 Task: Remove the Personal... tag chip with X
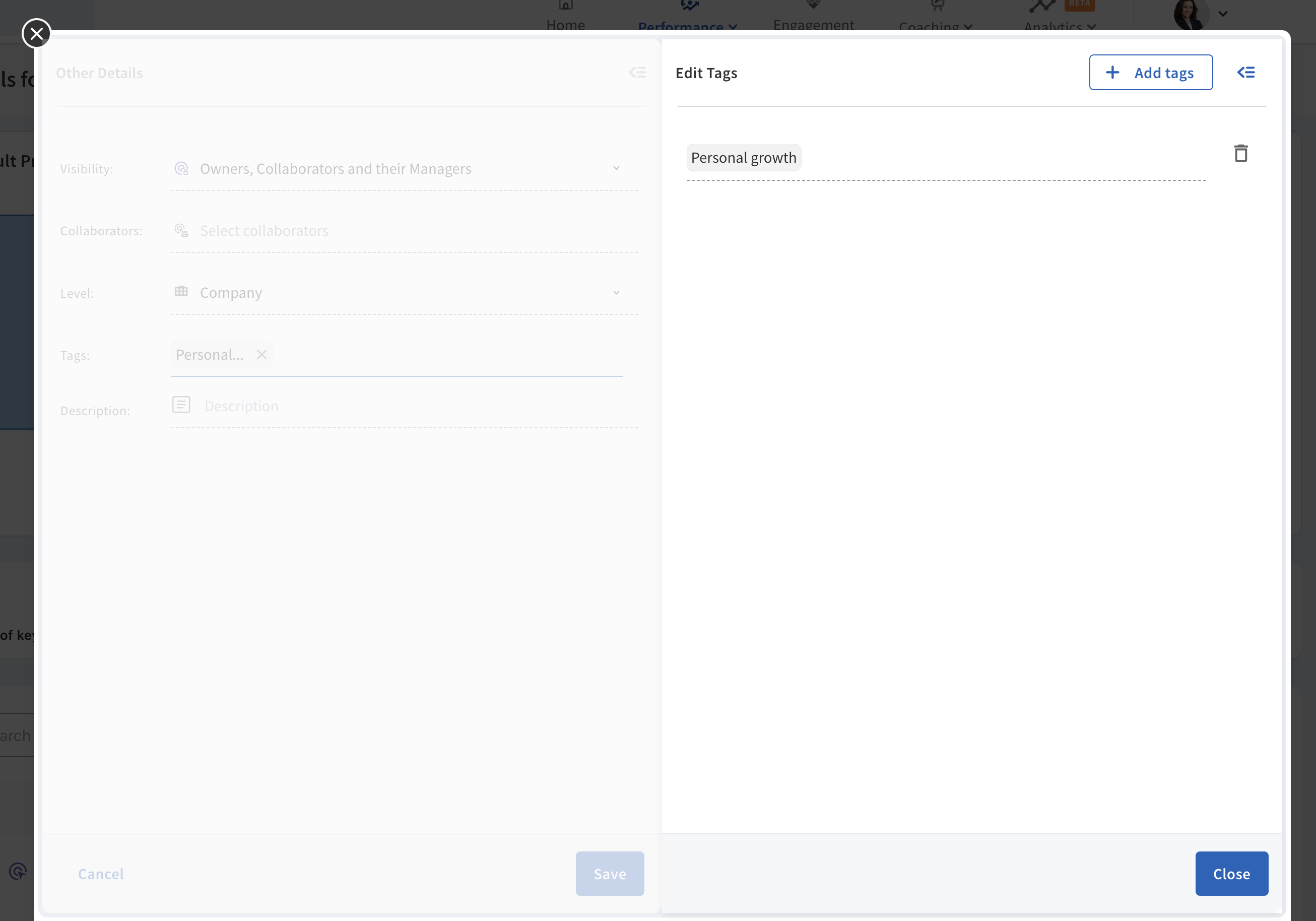click(x=262, y=355)
